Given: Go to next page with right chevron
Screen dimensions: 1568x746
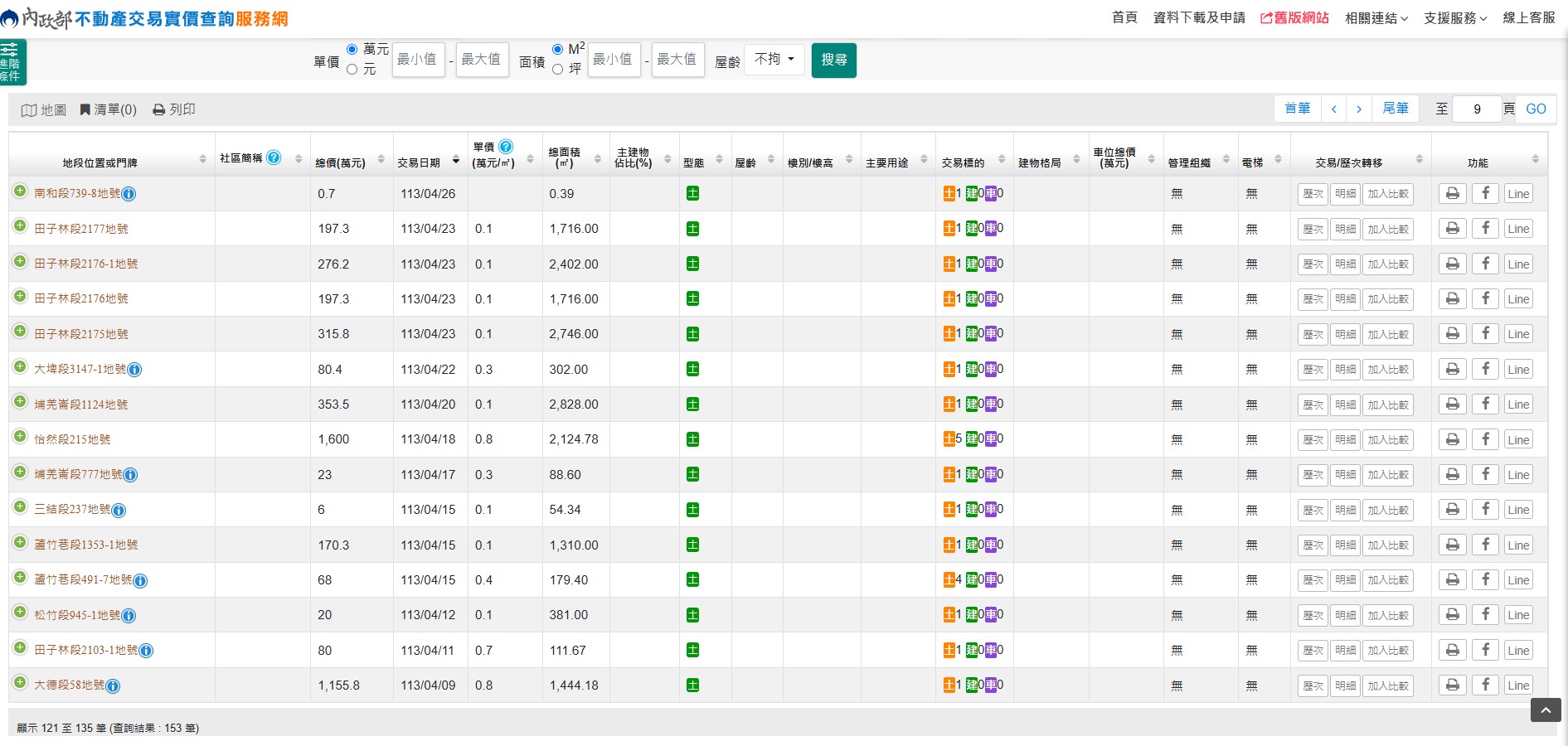Looking at the screenshot, I should [1358, 109].
